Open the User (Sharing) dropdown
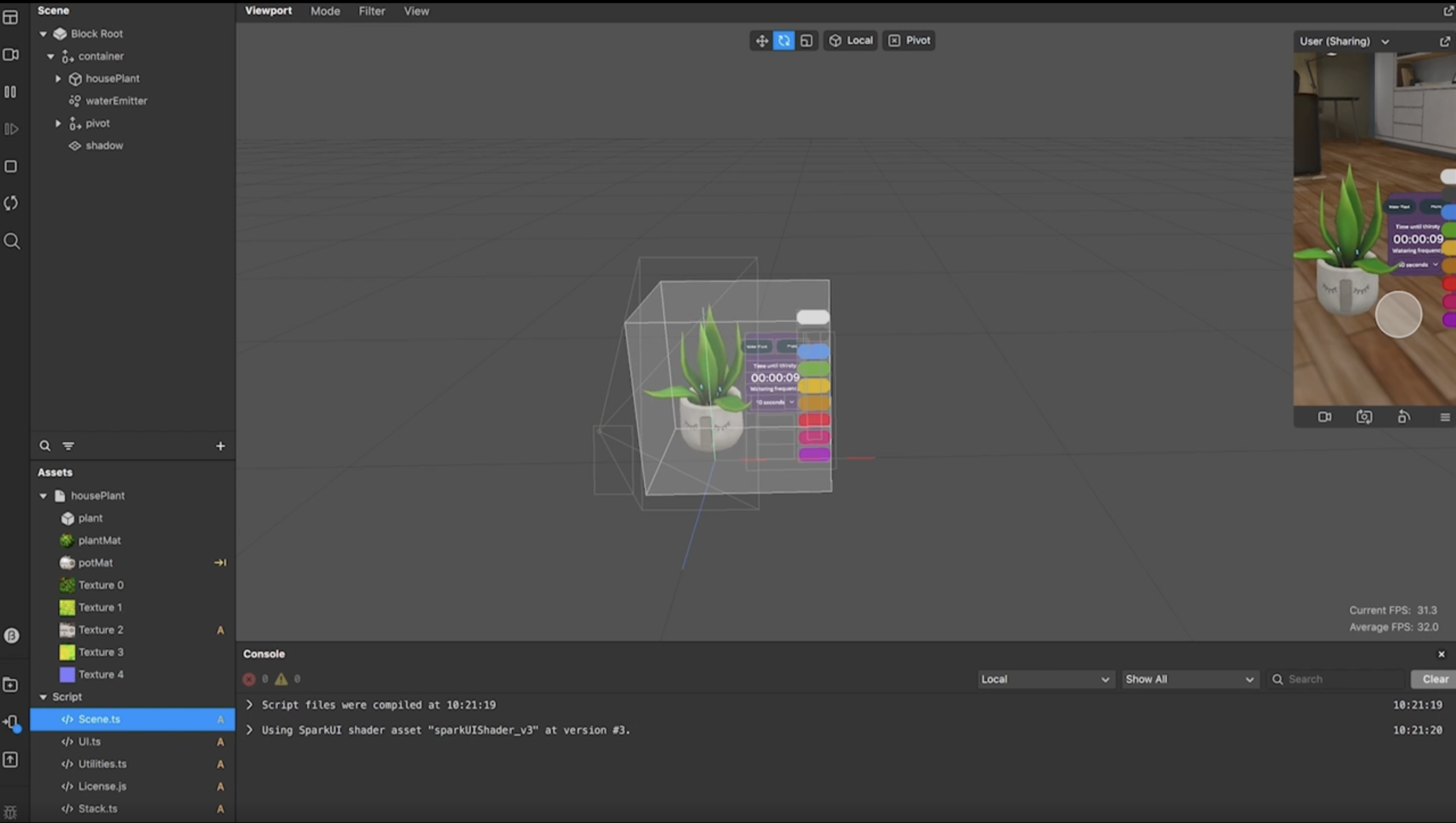Viewport: 1456px width, 823px height. 1343,41
